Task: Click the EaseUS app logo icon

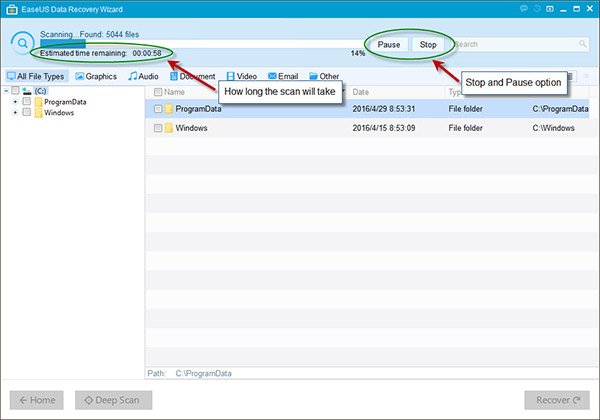Action: [10, 8]
